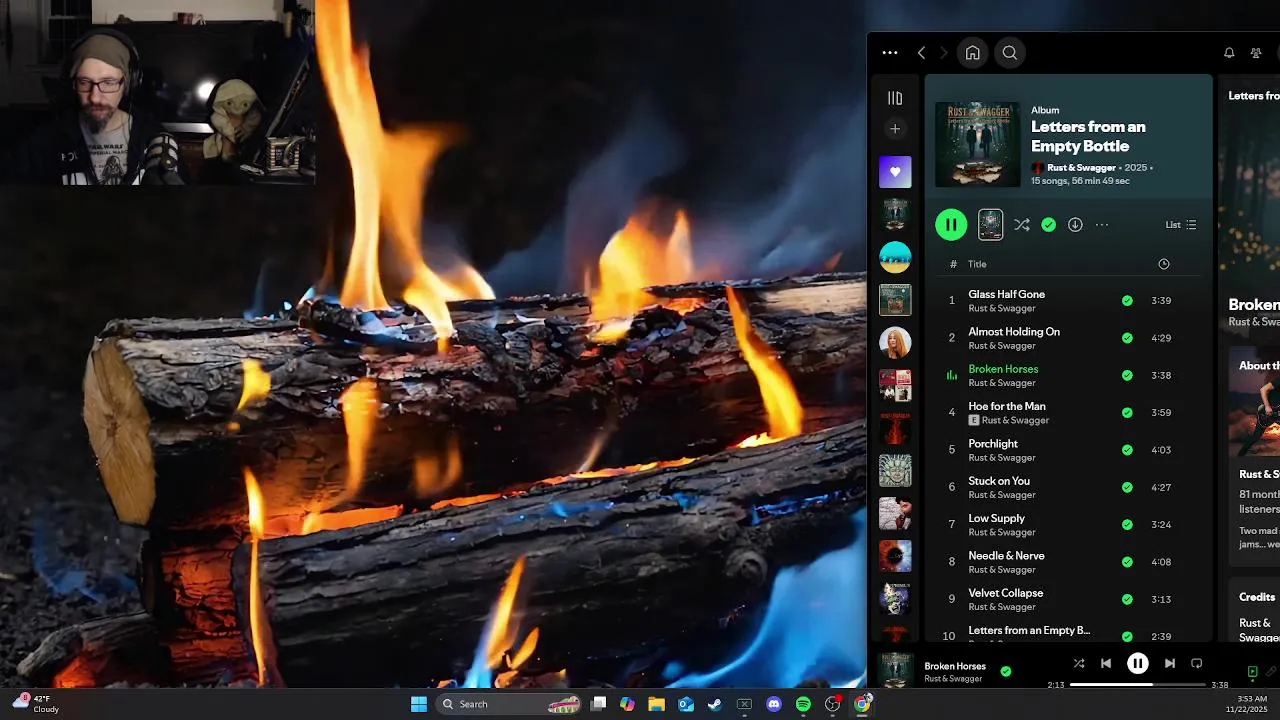Screen dimensions: 1280x720
Task: Toggle saved checkmark for Porchlight
Action: tap(1127, 450)
